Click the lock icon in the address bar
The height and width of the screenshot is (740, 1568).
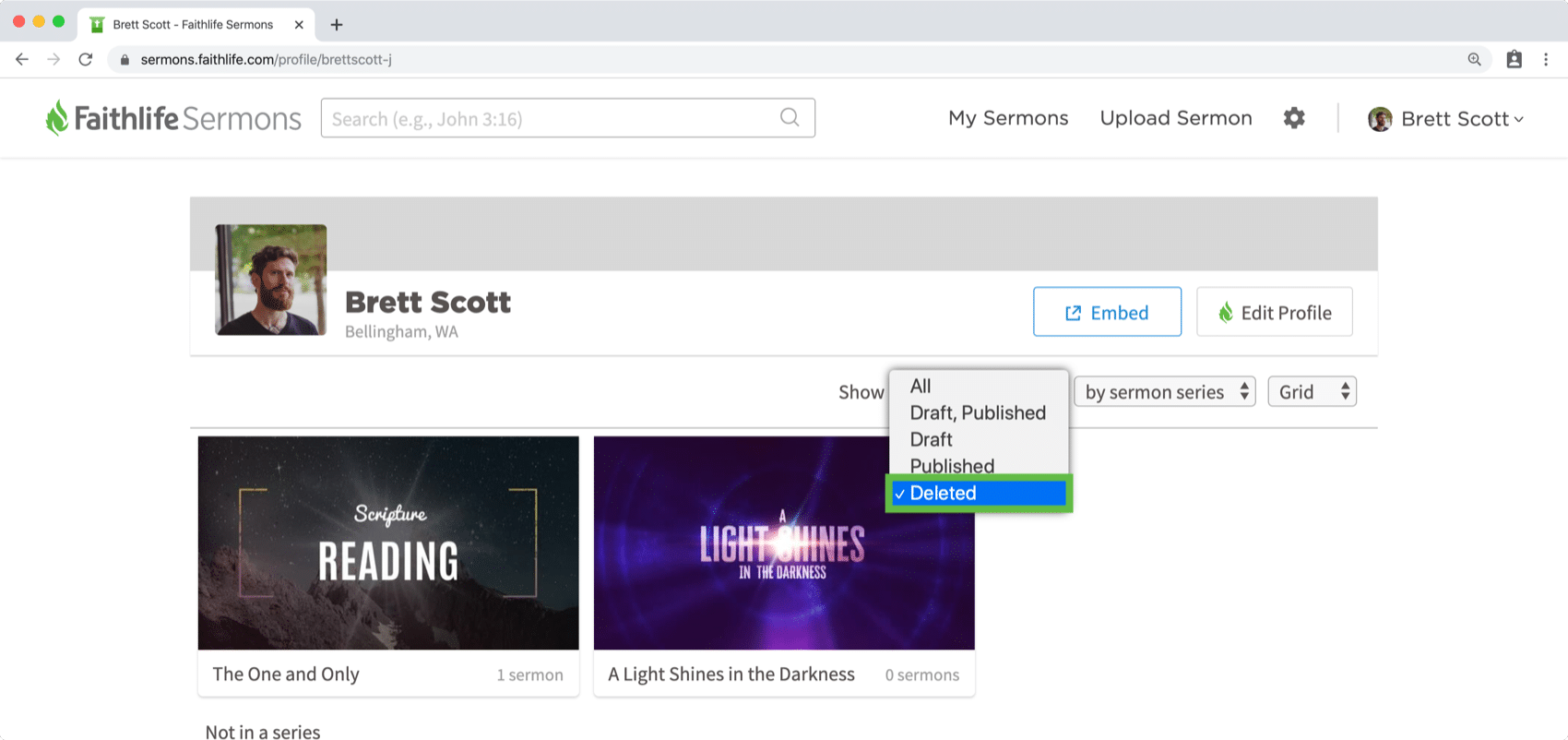(x=125, y=60)
